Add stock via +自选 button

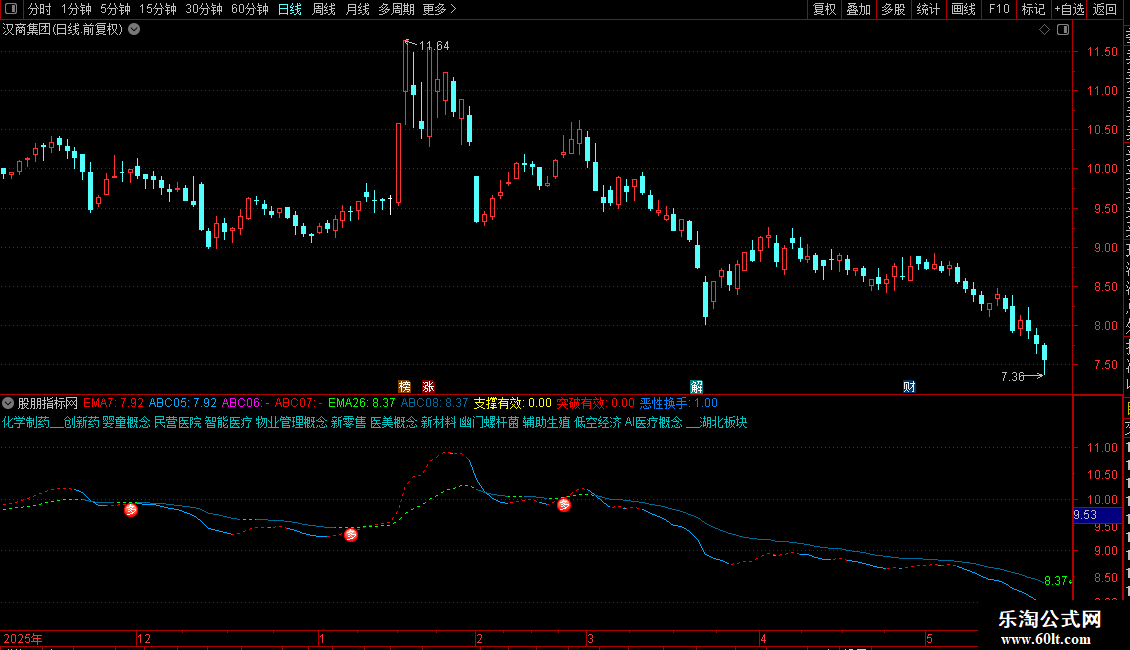(x=1069, y=9)
